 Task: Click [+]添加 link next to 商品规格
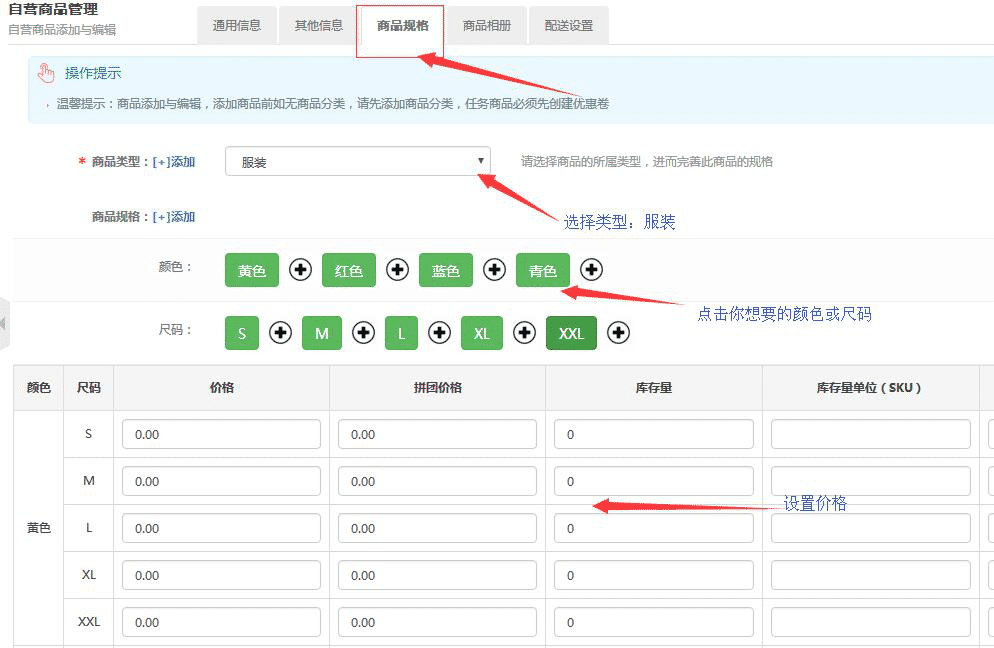[x=173, y=216]
